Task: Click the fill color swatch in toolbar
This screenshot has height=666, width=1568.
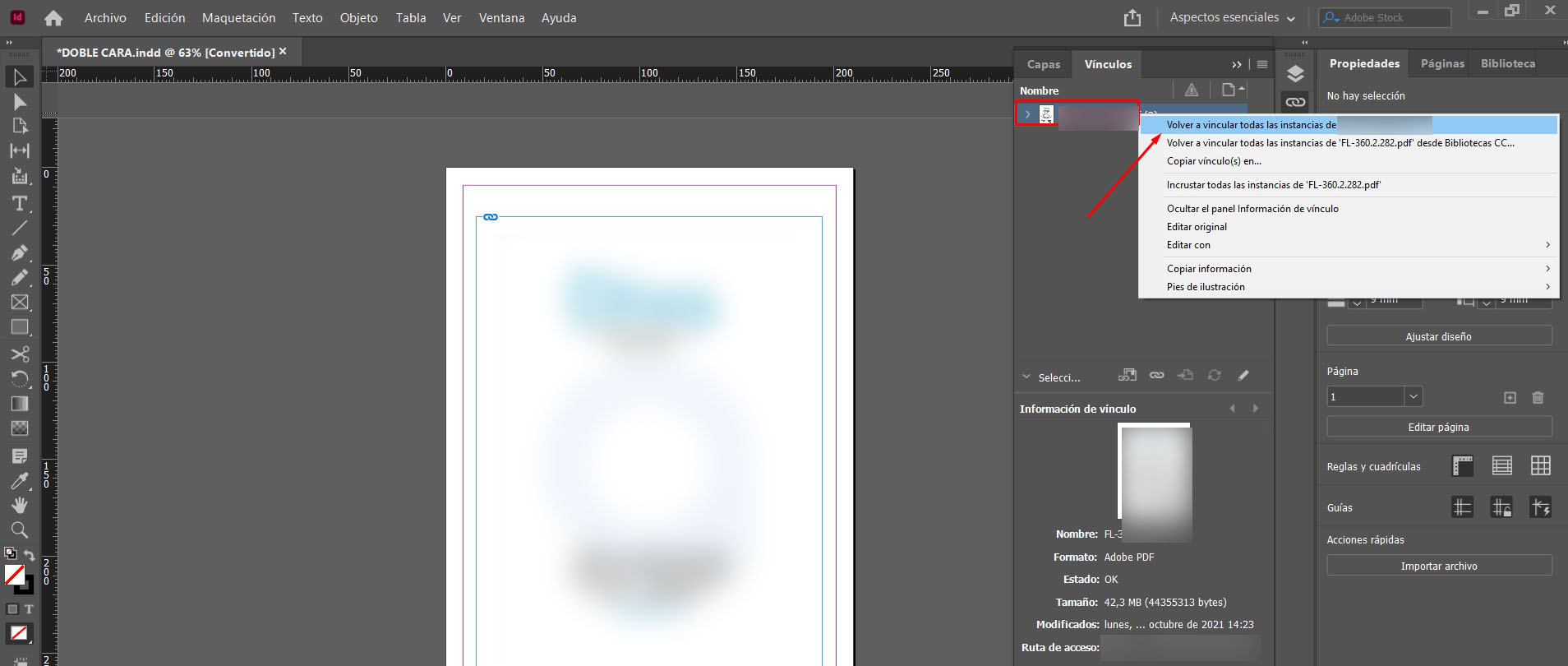Action: pyautogui.click(x=14, y=574)
